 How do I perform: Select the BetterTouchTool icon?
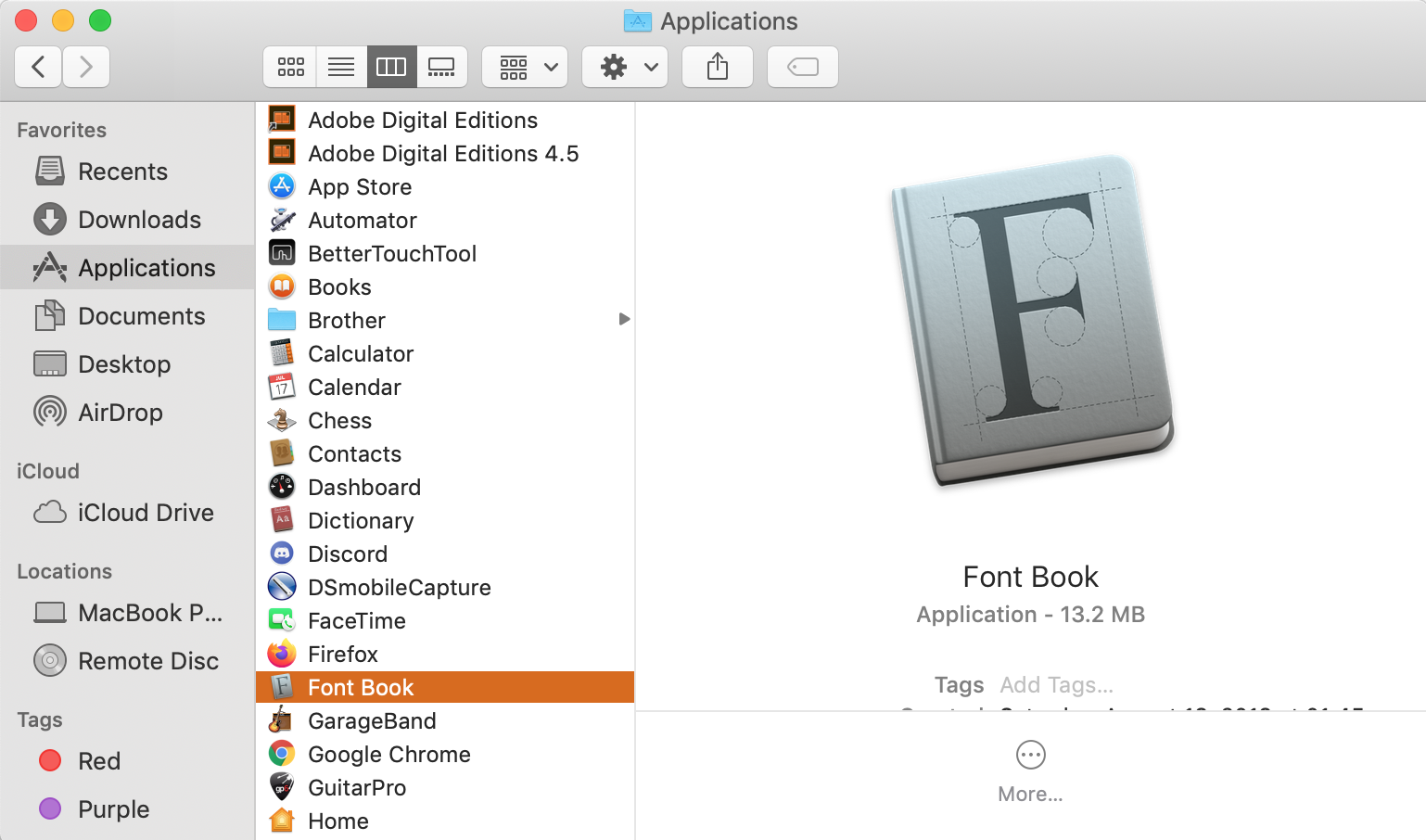point(282,253)
